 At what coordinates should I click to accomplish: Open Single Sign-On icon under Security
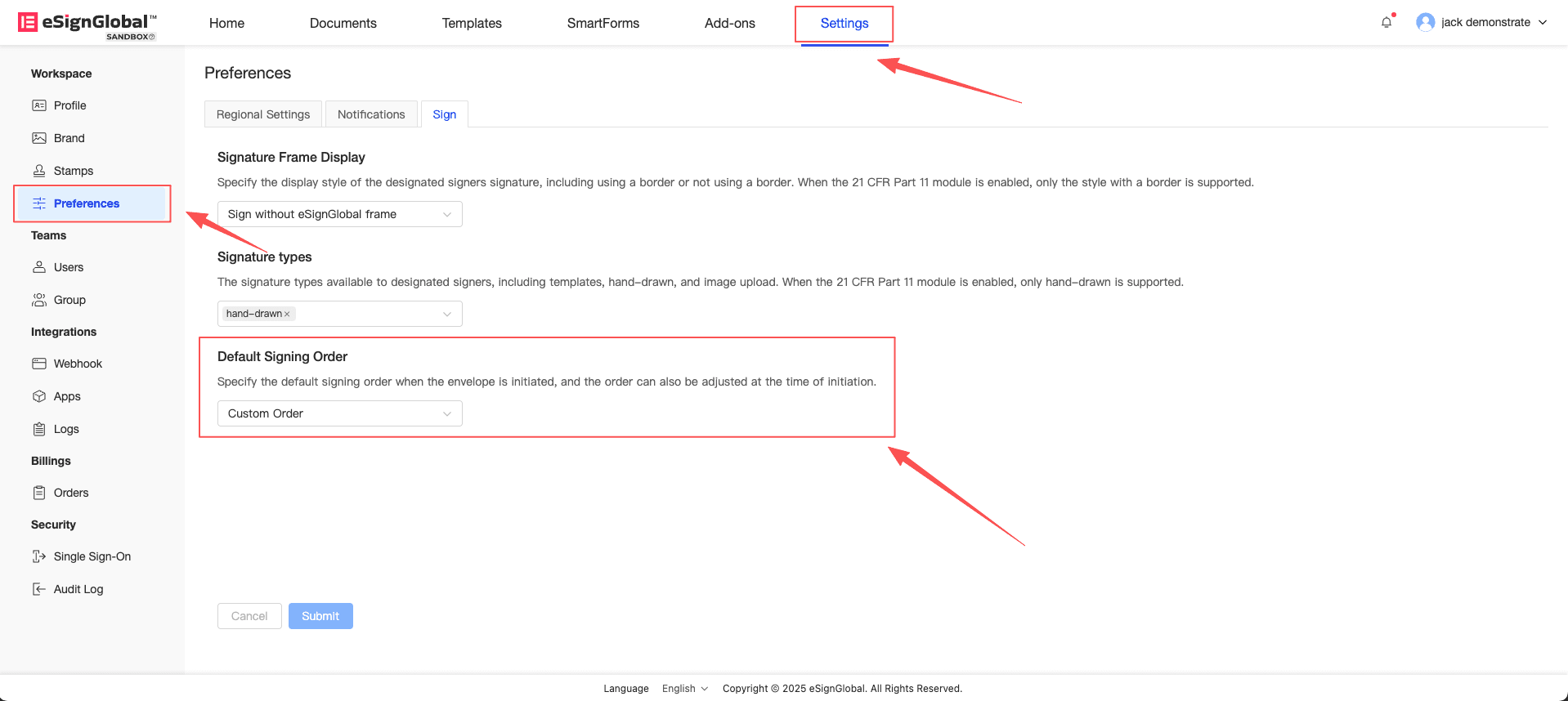pyautogui.click(x=38, y=556)
